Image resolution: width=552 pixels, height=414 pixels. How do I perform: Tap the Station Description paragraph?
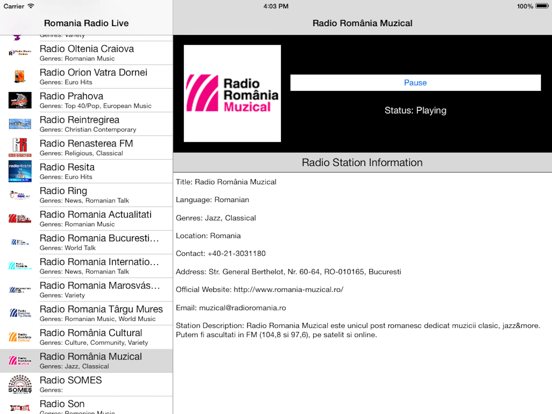pos(358,330)
